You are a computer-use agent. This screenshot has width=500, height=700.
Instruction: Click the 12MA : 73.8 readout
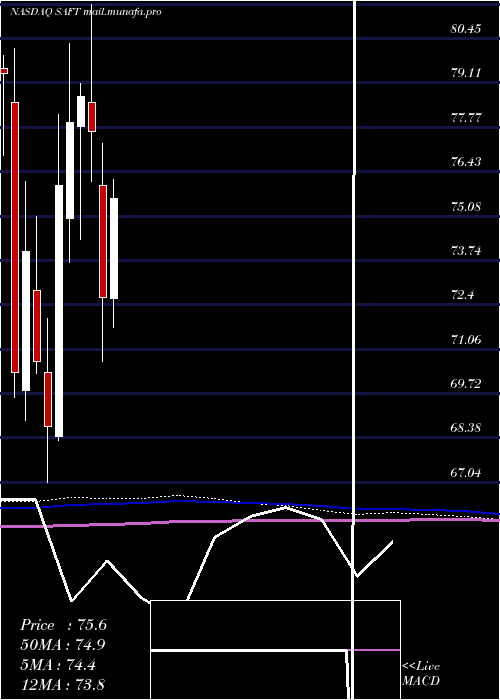(62, 684)
